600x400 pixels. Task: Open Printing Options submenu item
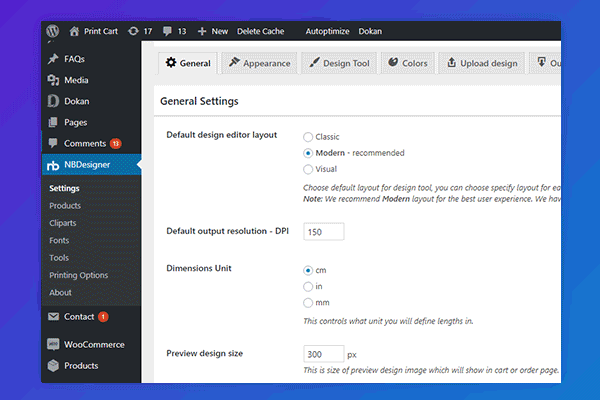click(78, 275)
